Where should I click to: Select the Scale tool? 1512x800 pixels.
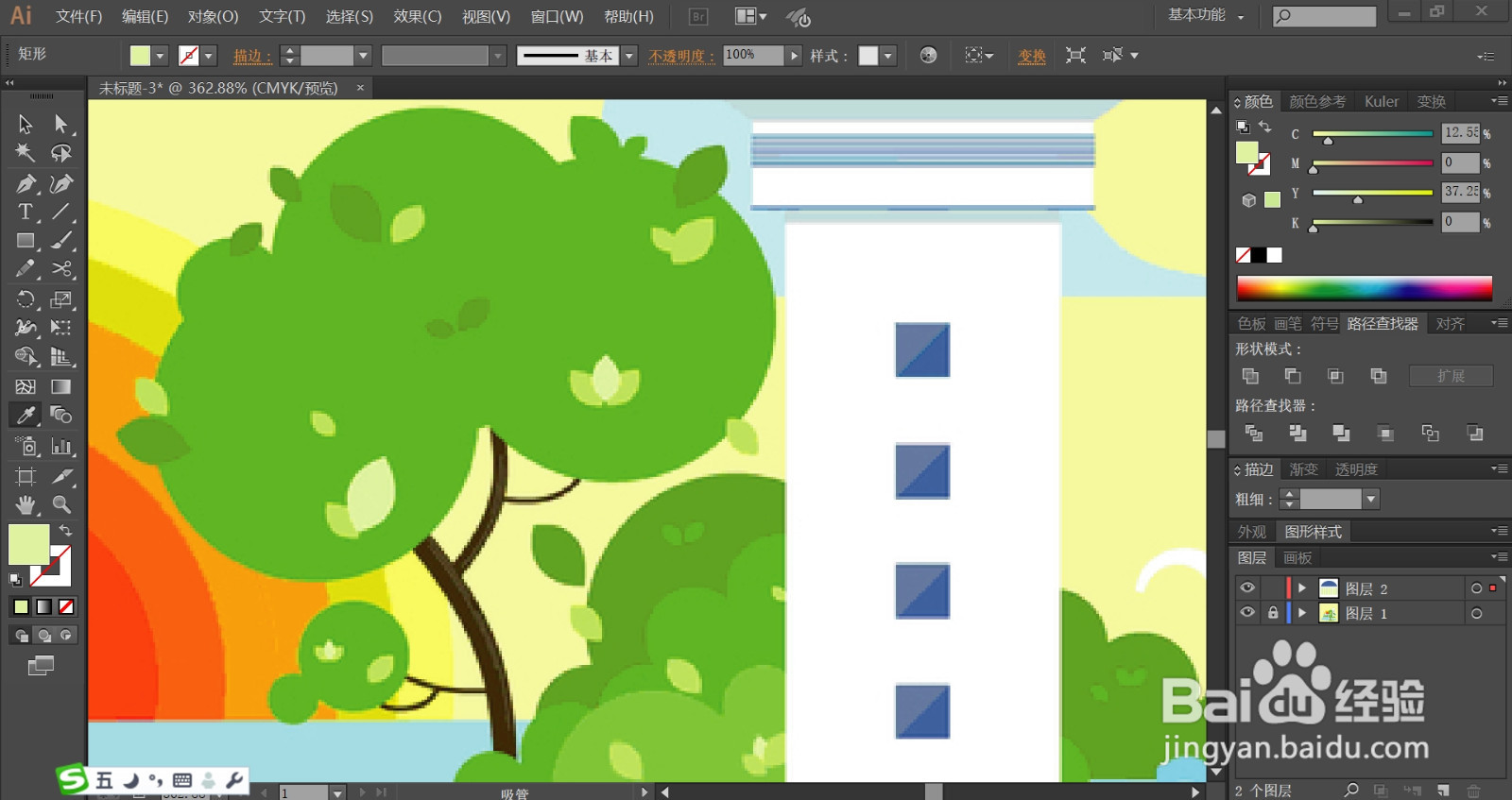click(x=61, y=299)
